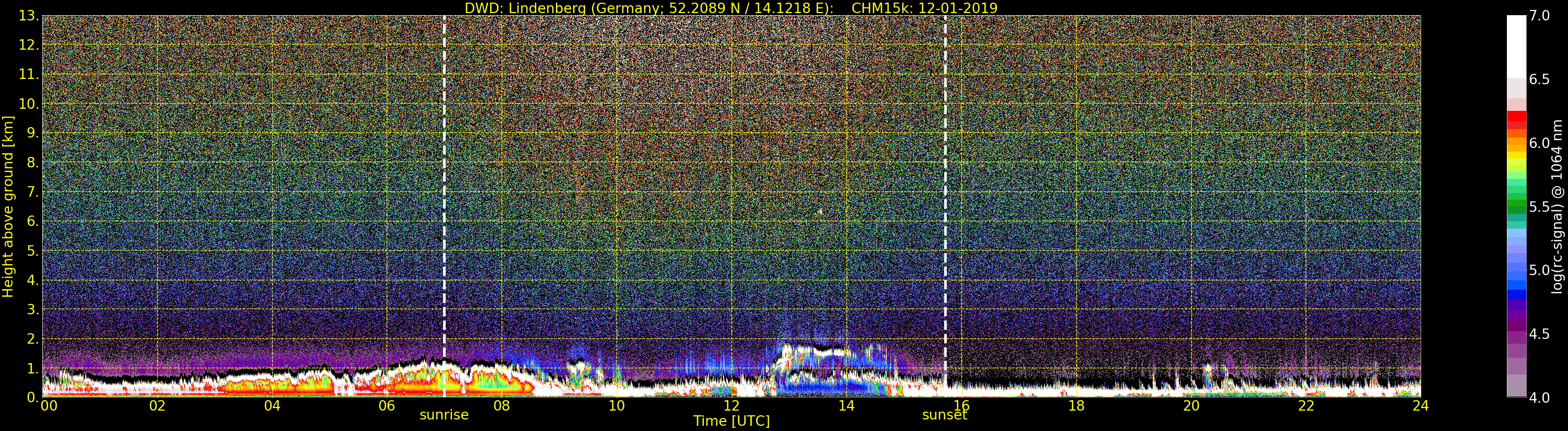Click the '08' time tick label
Screen dimensions: 1568x431
(502, 405)
